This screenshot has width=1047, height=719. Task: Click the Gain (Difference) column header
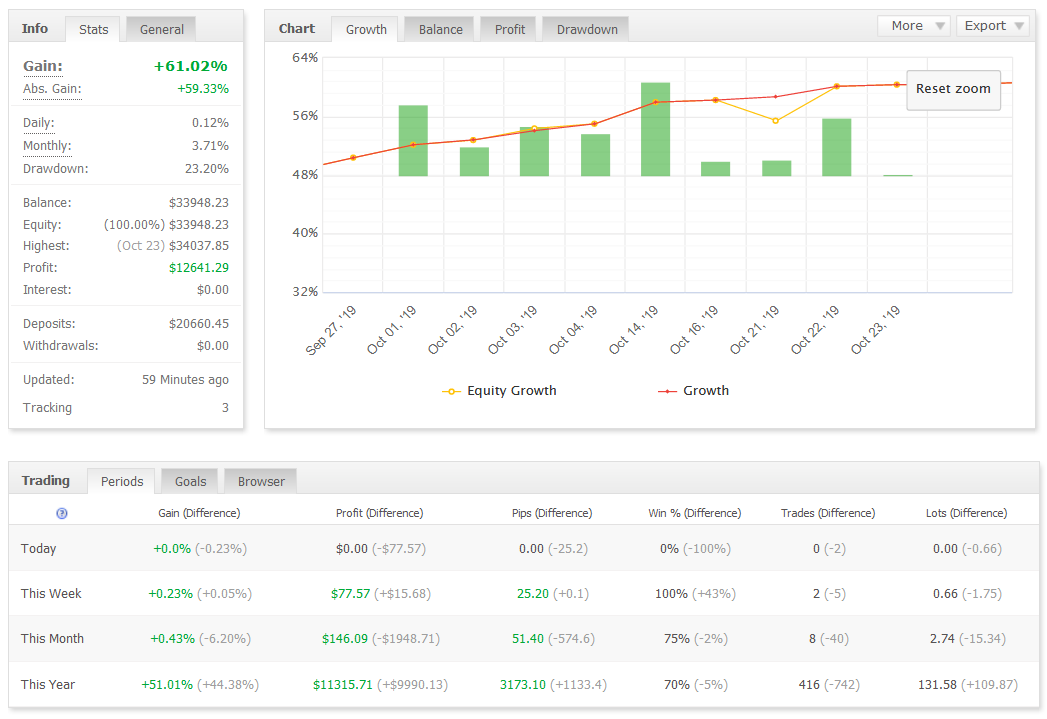point(199,513)
